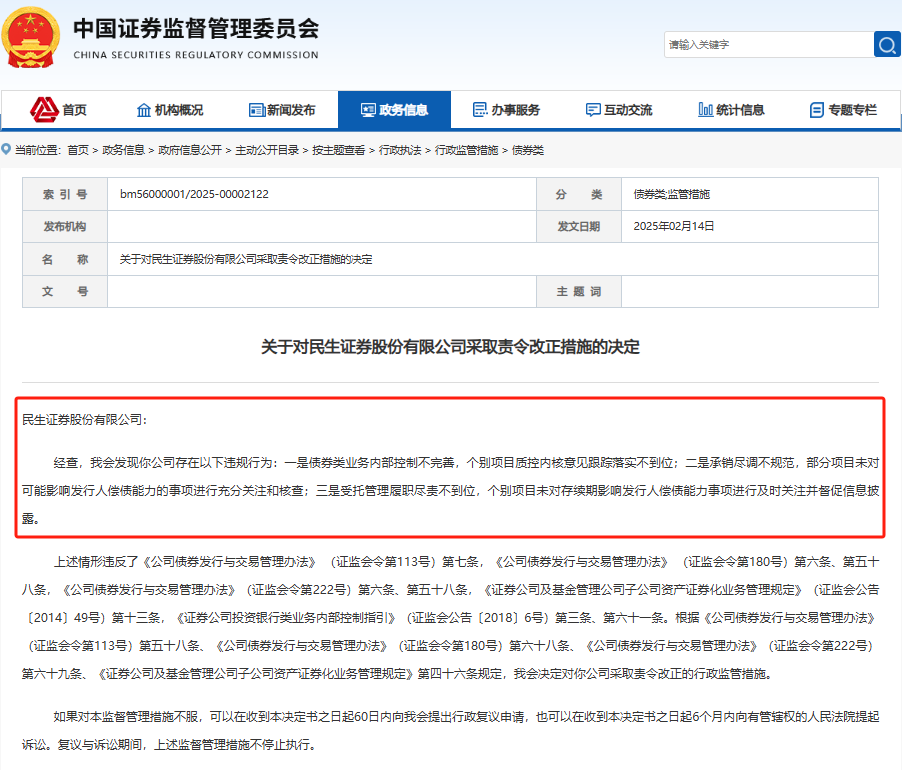Click the 名称 table label
This screenshot has height=770, width=902.
pos(65,259)
